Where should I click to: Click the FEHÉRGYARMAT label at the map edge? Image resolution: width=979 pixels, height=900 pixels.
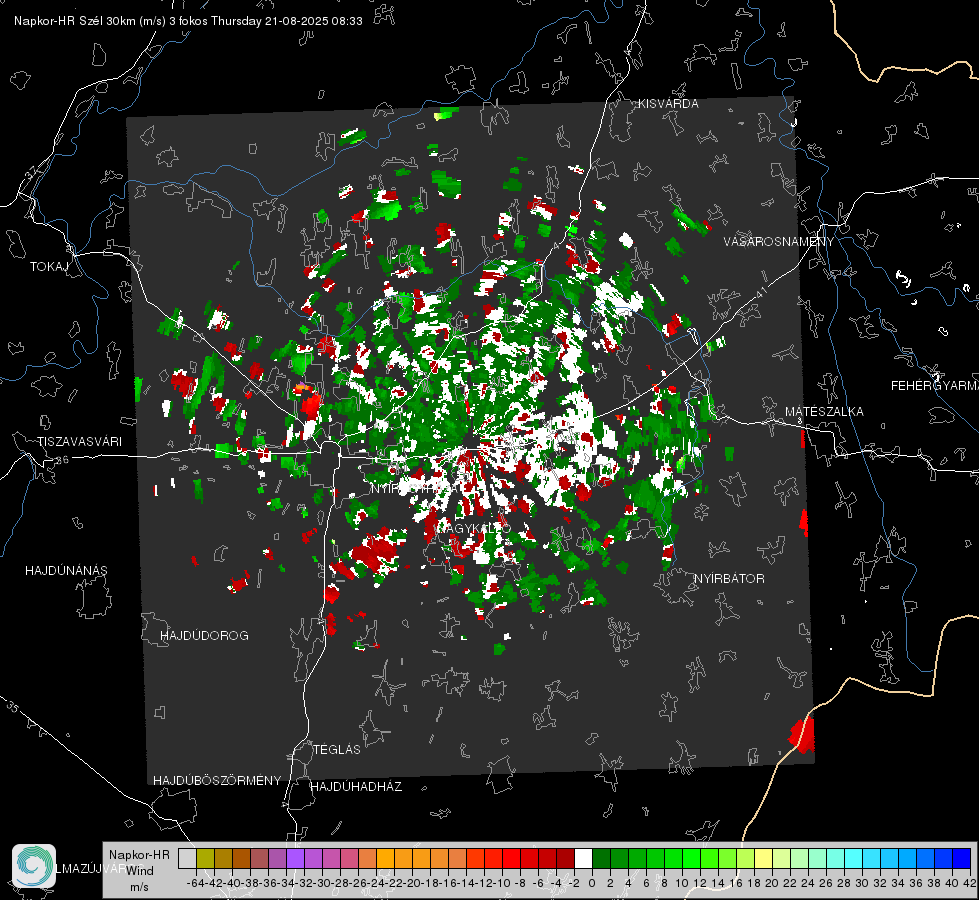935,386
